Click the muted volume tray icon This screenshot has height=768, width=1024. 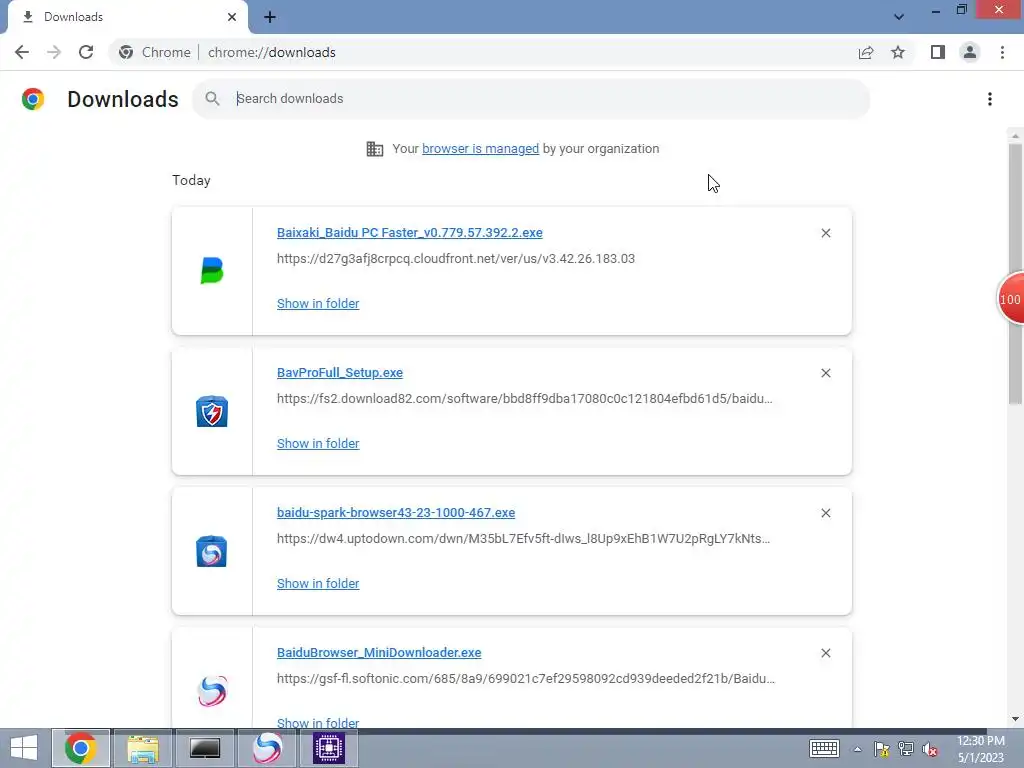click(930, 749)
